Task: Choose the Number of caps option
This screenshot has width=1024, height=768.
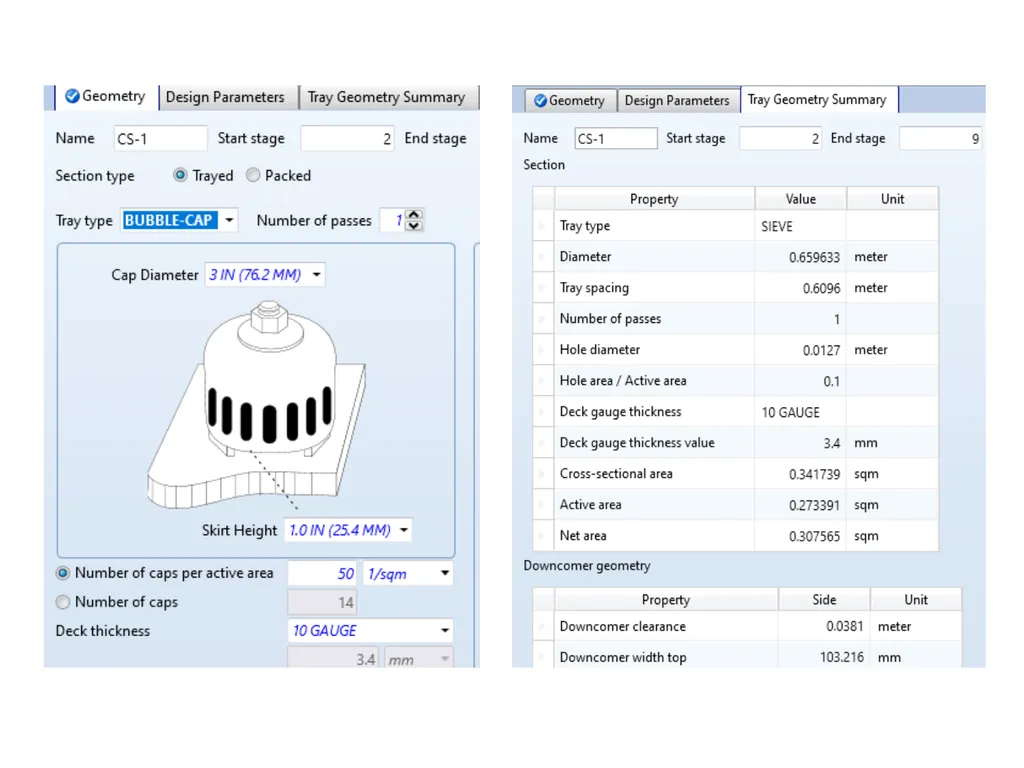Action: 63,601
